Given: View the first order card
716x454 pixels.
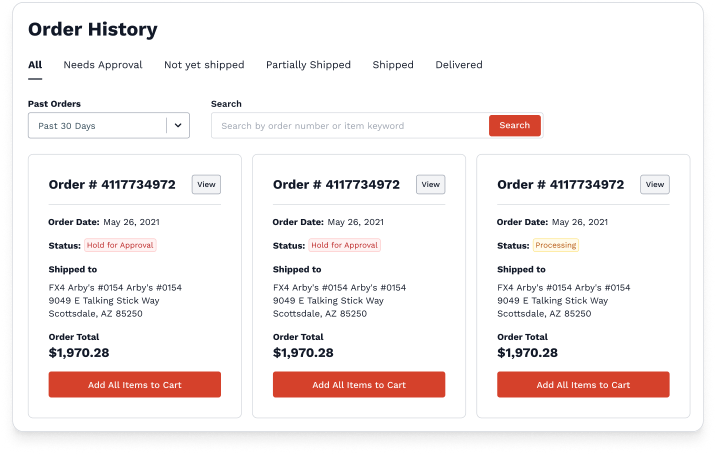Looking at the screenshot, I should [206, 184].
